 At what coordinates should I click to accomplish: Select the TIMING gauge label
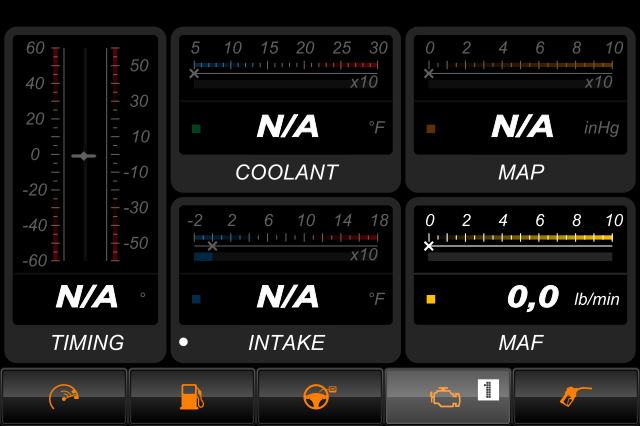[88, 342]
